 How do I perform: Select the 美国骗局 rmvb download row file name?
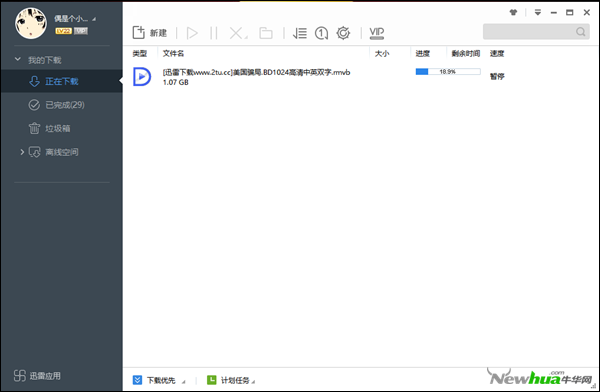(256, 72)
